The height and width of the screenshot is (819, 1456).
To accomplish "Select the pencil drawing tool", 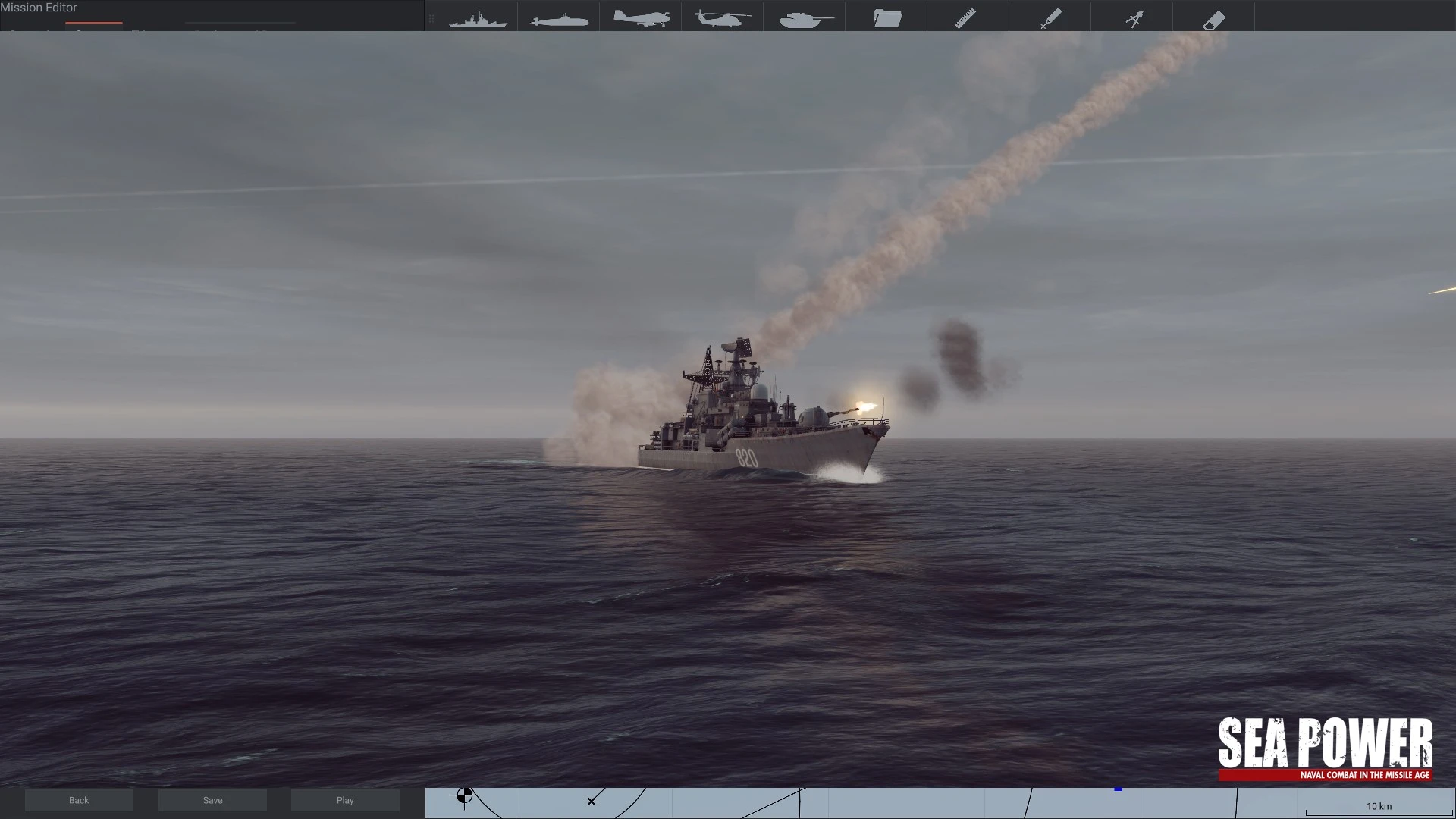I will click(x=1051, y=17).
